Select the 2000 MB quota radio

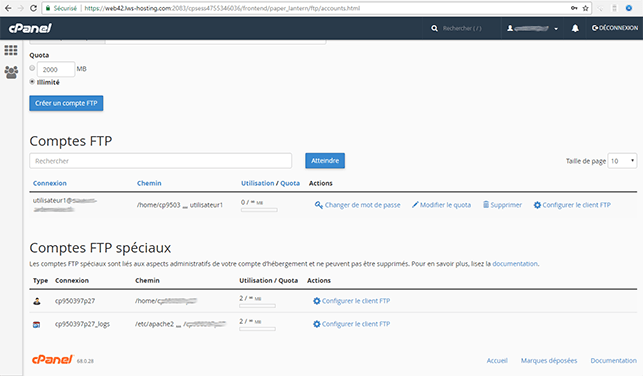[x=32, y=68]
